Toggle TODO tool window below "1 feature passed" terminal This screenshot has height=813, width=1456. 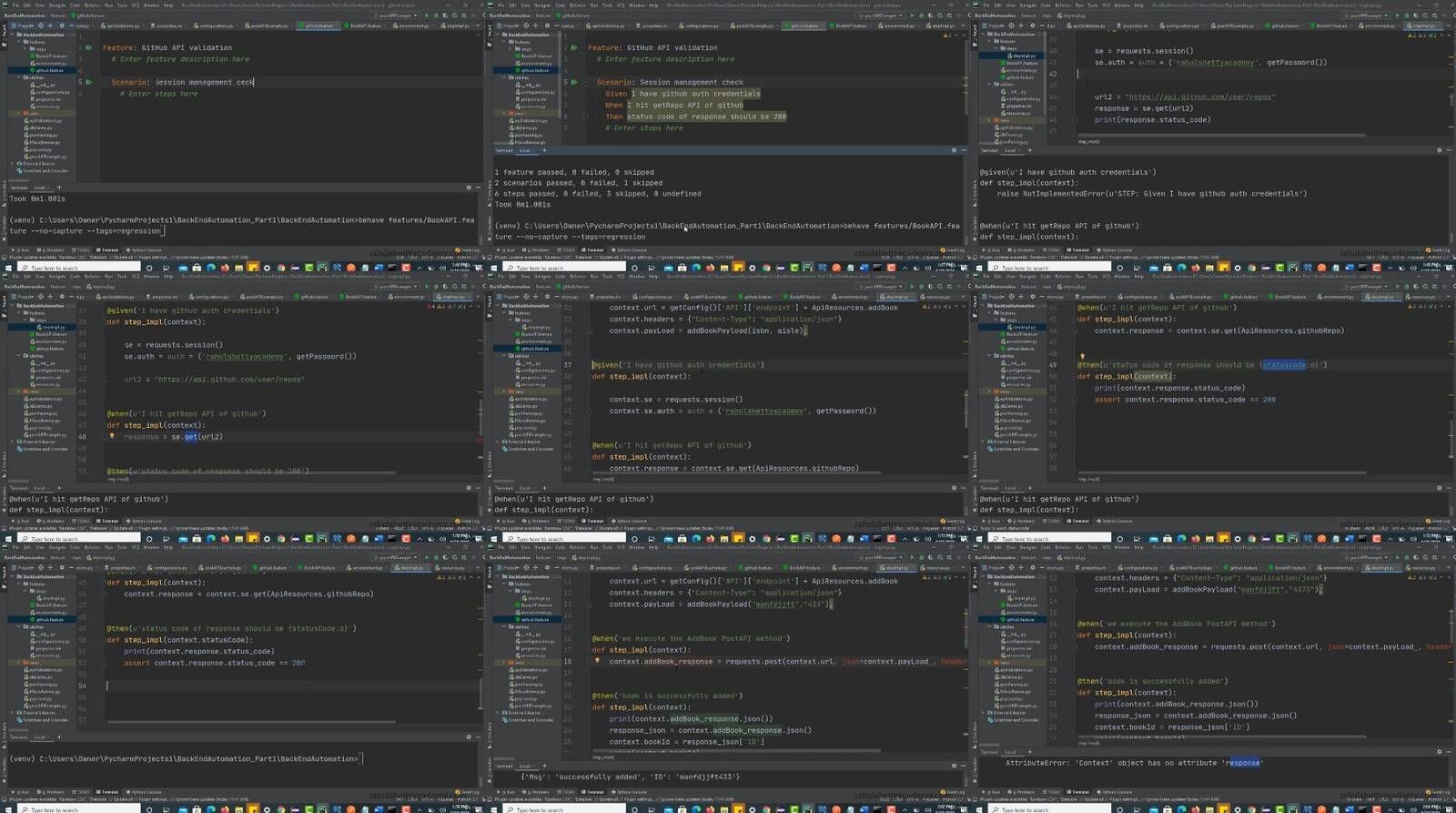pyautogui.click(x=567, y=249)
